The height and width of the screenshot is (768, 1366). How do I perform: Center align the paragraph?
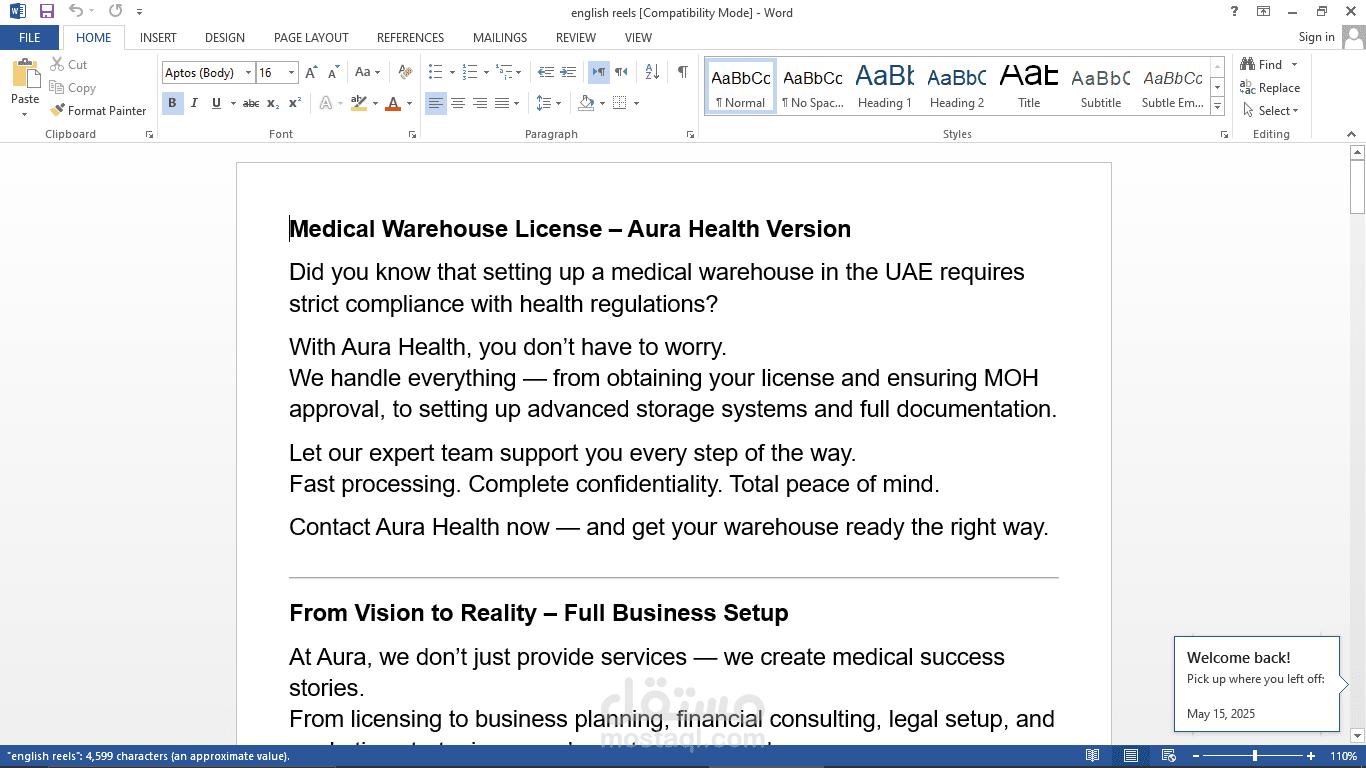point(458,103)
